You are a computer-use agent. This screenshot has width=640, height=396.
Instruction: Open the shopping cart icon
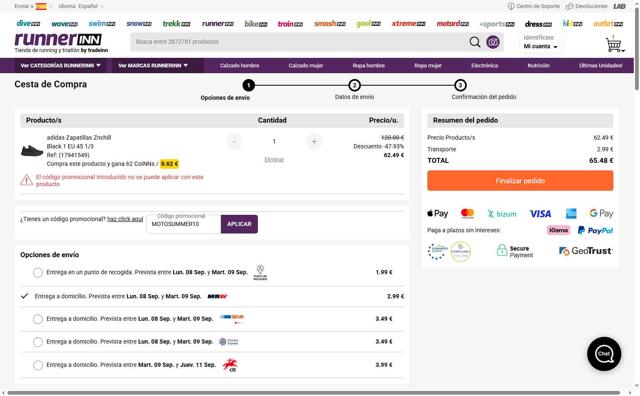(614, 44)
